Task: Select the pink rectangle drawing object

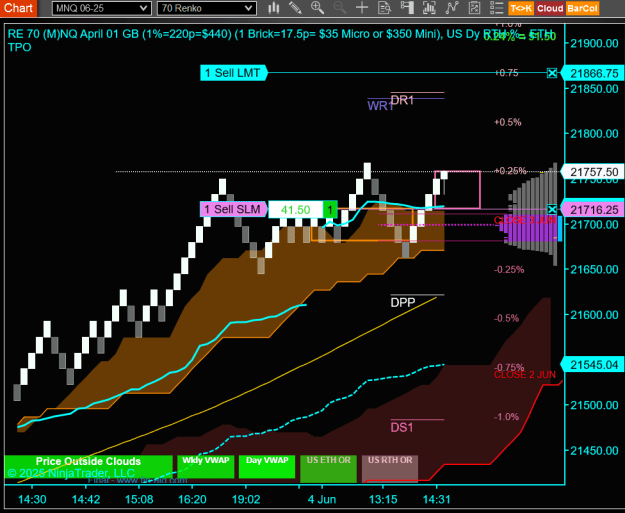Action: [457, 190]
